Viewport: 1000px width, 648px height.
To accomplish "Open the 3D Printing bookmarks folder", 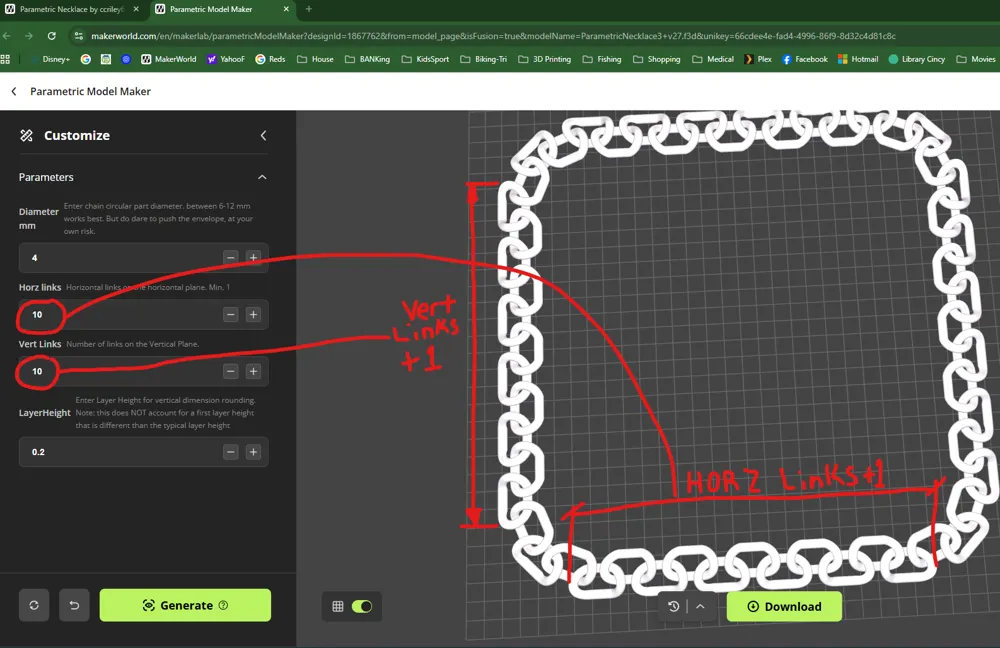I will tap(545, 59).
